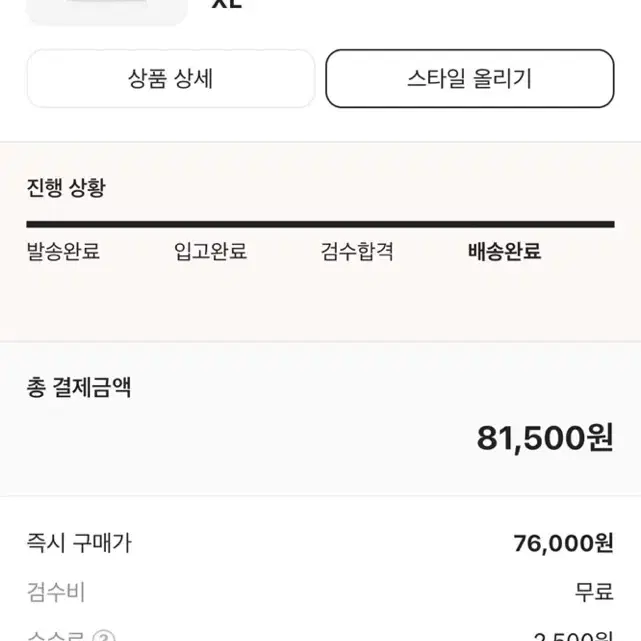Select the 검수합격 progress step
The height and width of the screenshot is (641, 641).
[357, 251]
